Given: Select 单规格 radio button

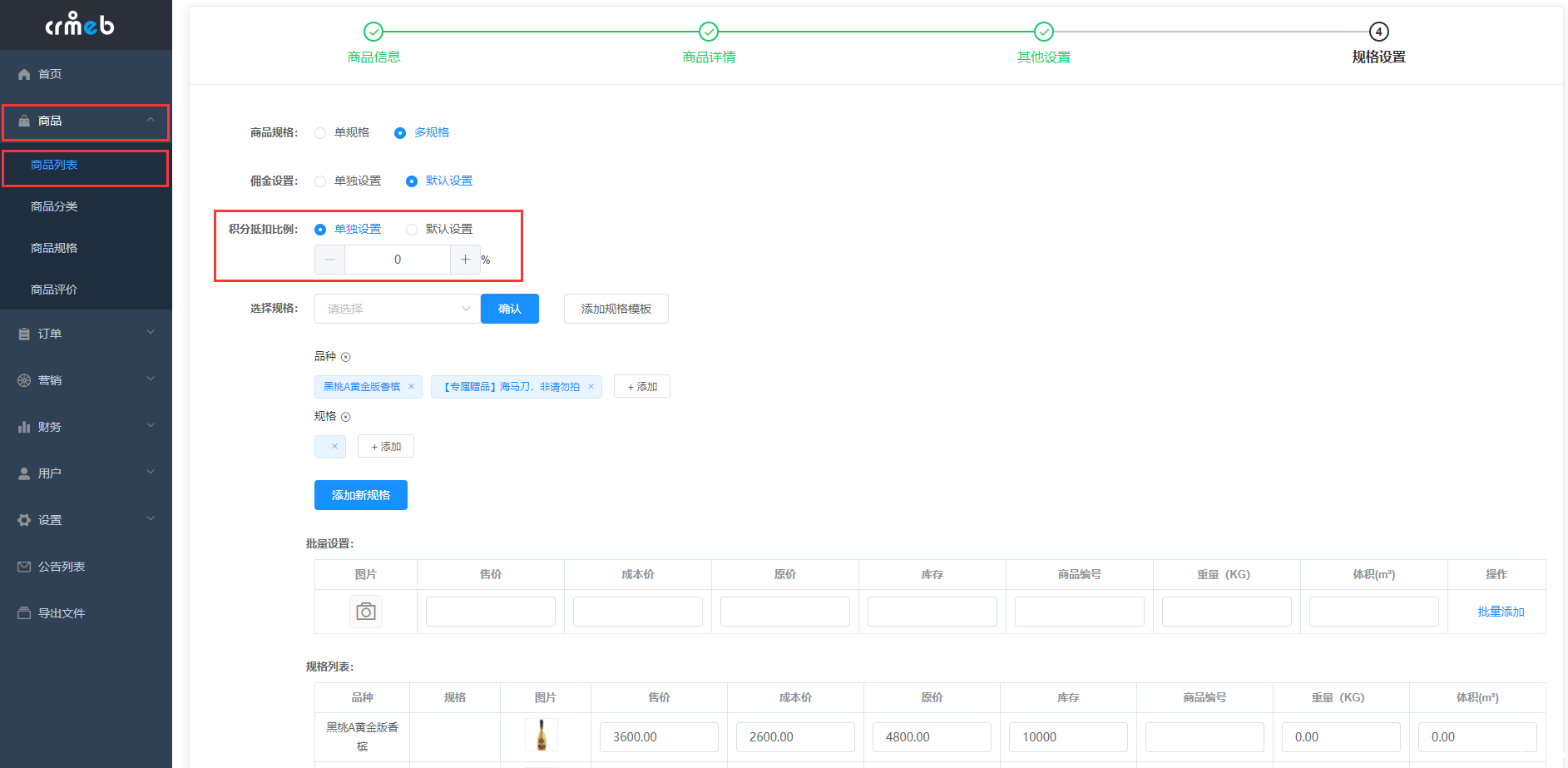Looking at the screenshot, I should 320,133.
